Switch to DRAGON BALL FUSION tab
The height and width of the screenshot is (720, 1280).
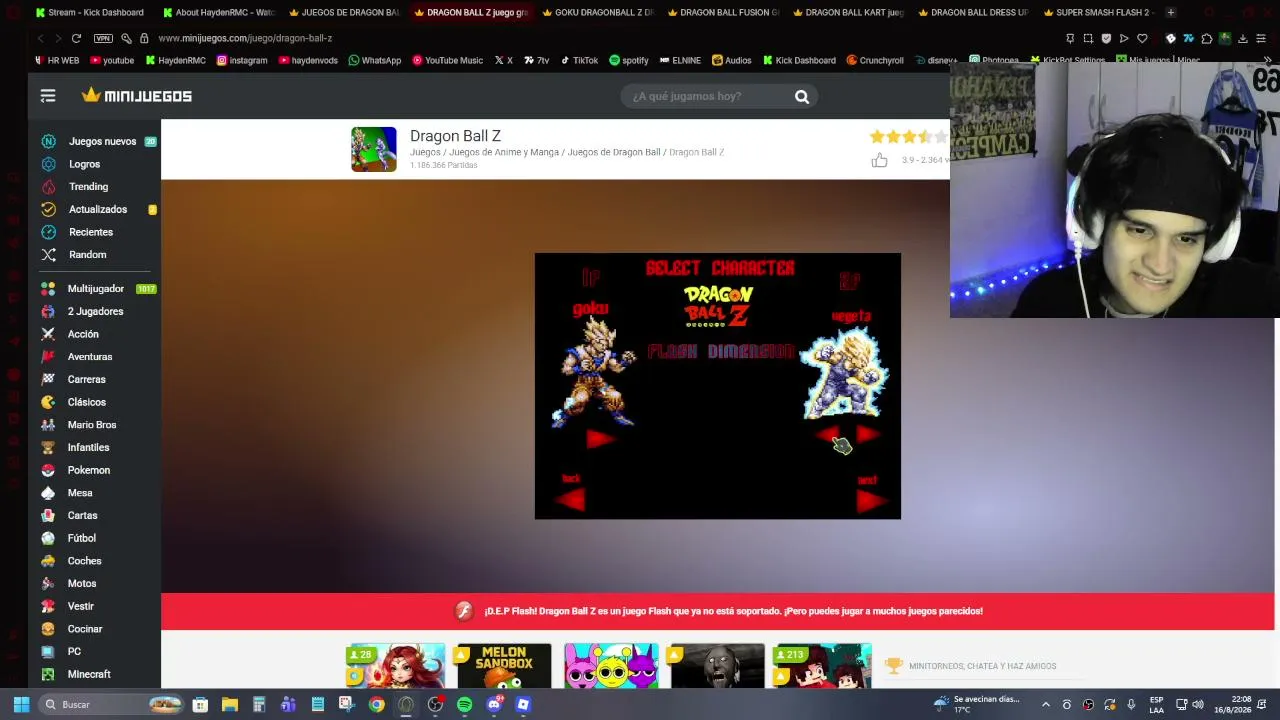click(x=721, y=12)
